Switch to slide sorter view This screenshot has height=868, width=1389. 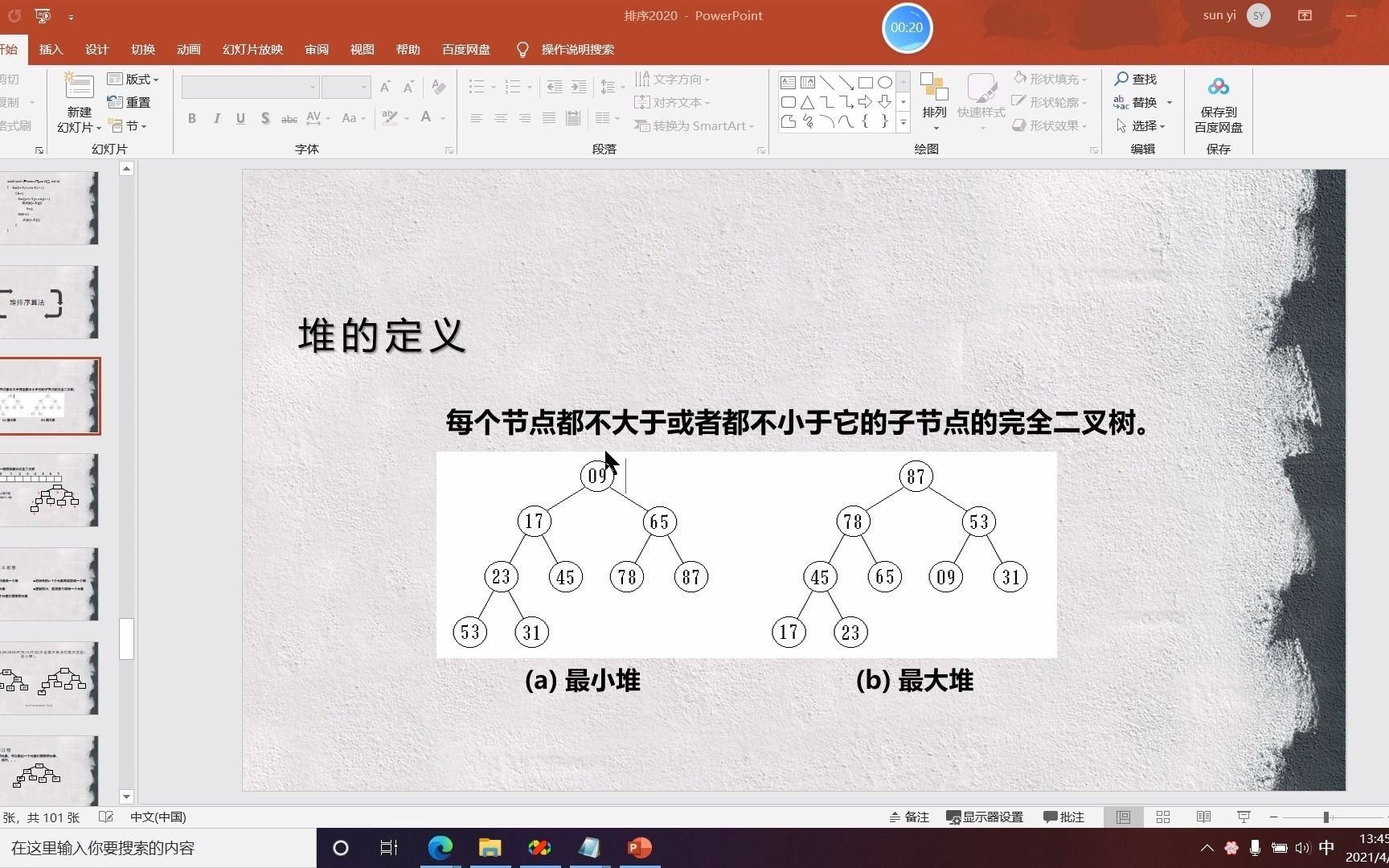tap(1162, 817)
